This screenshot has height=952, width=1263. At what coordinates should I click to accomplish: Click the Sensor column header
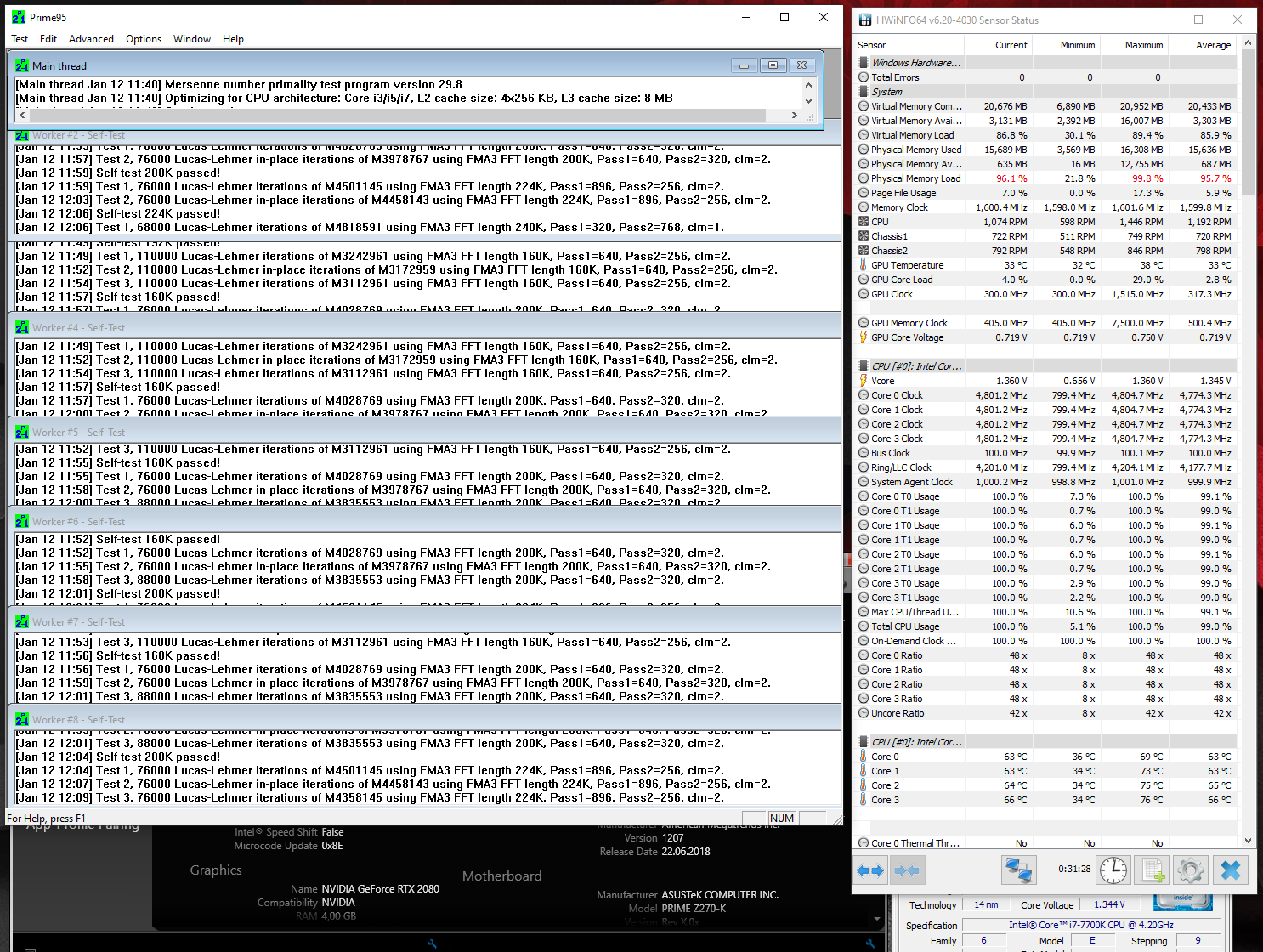pos(909,45)
